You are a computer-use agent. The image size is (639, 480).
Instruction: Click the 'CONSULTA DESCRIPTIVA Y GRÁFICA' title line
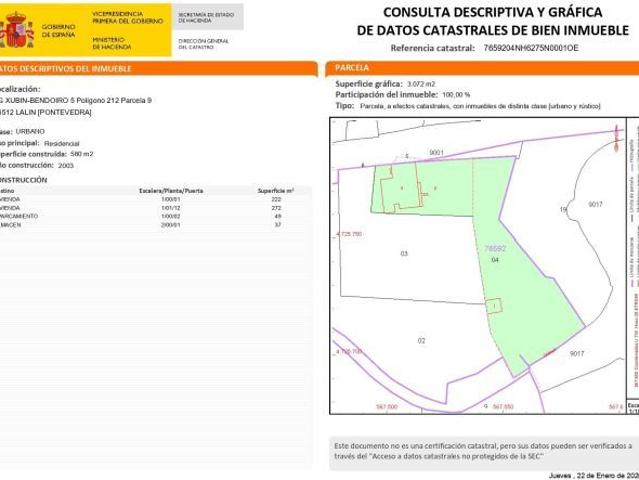coord(493,12)
